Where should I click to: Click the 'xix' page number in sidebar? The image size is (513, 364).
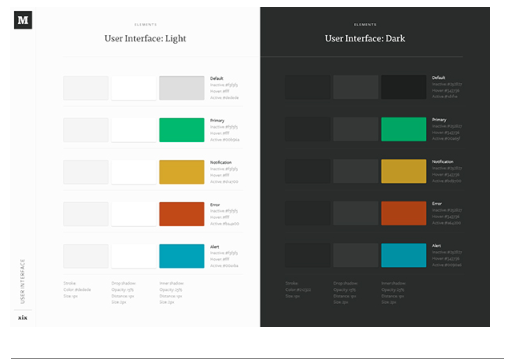tap(23, 318)
